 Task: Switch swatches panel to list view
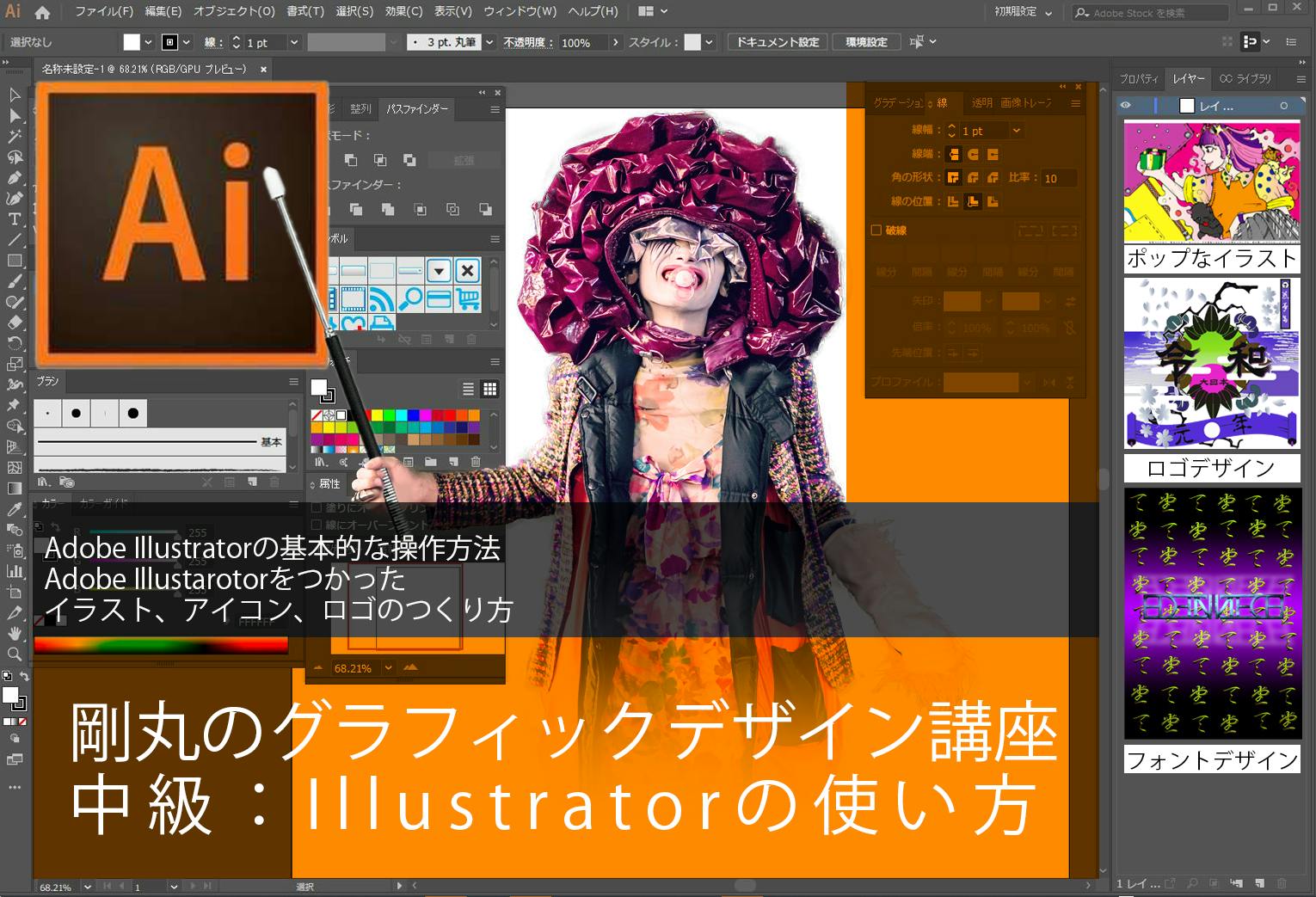pos(469,390)
